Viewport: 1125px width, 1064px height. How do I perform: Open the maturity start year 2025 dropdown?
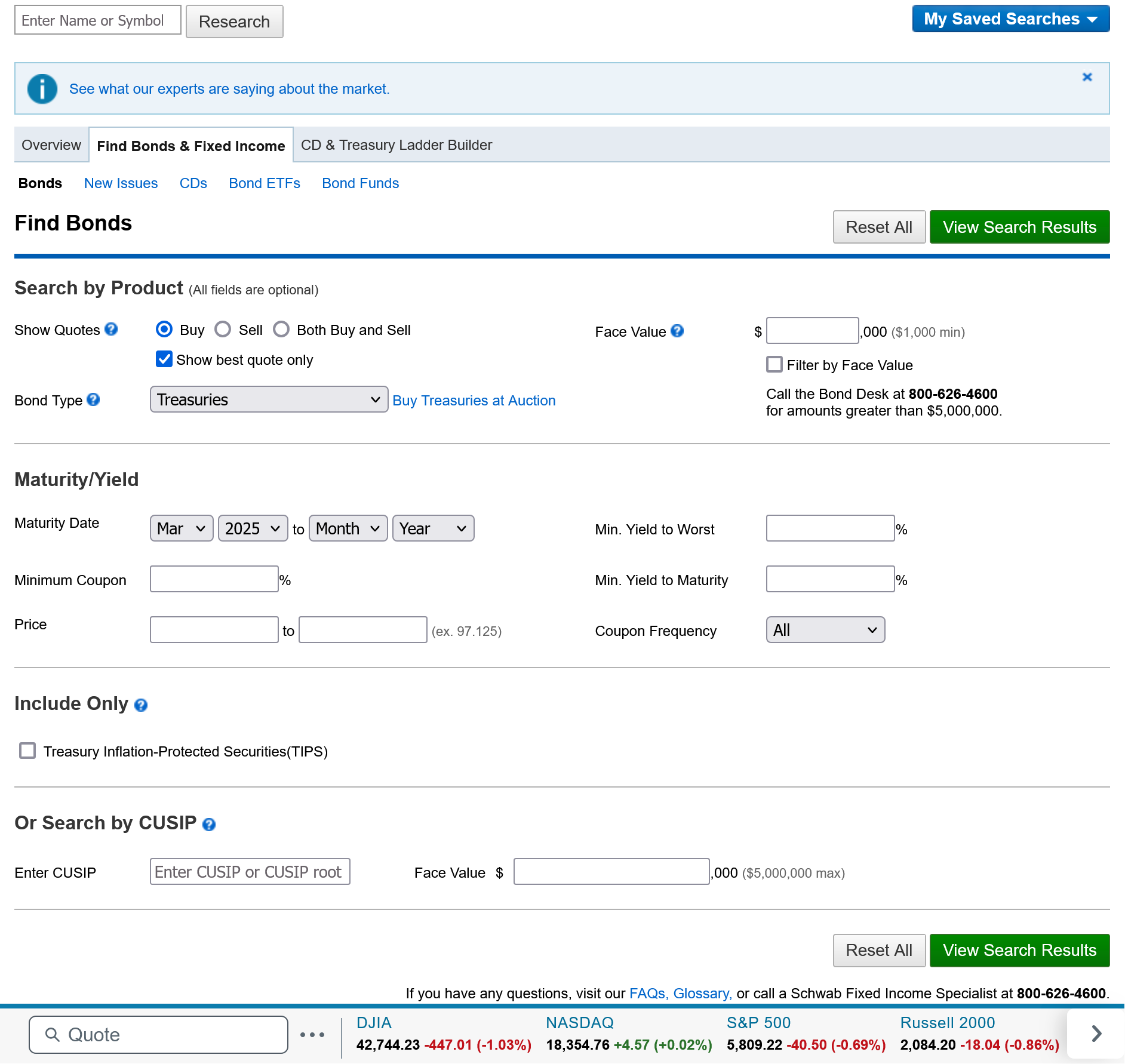point(253,528)
